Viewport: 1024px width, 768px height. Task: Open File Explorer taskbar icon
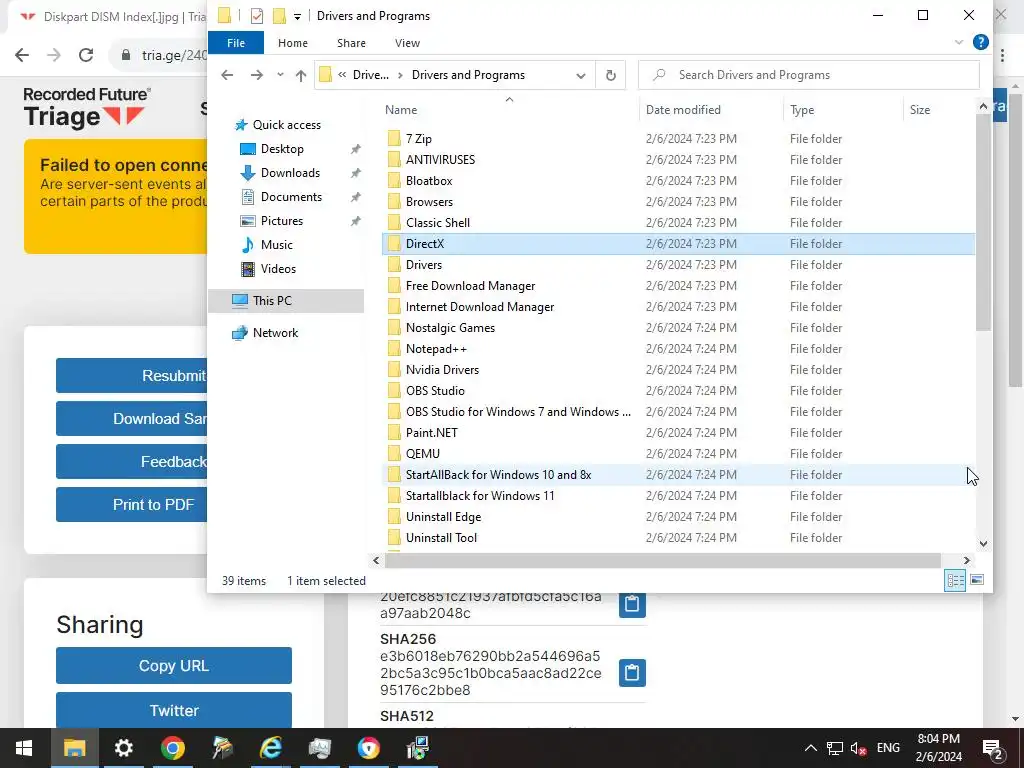tap(74, 748)
